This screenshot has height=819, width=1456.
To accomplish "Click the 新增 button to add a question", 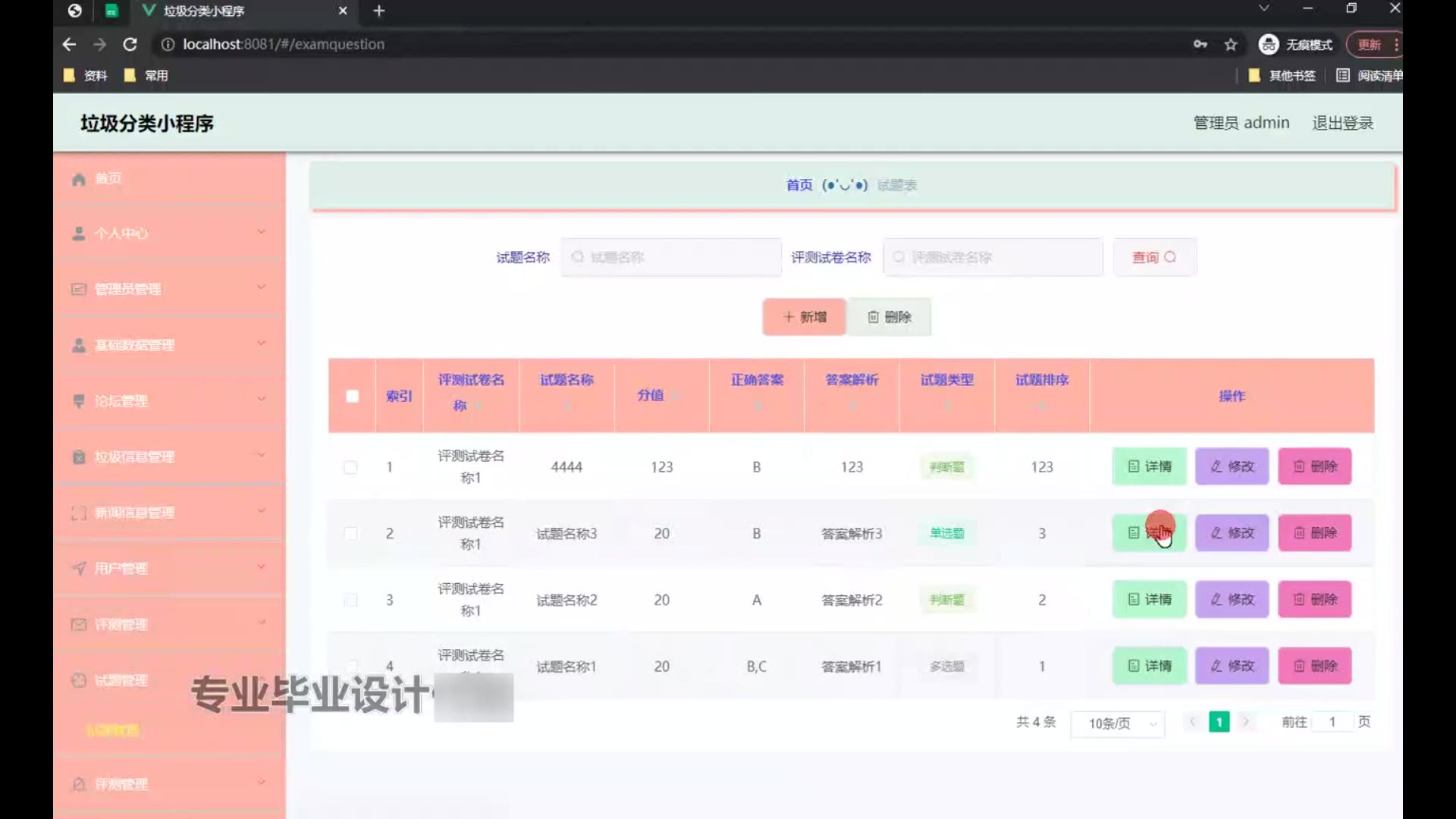I will [804, 317].
